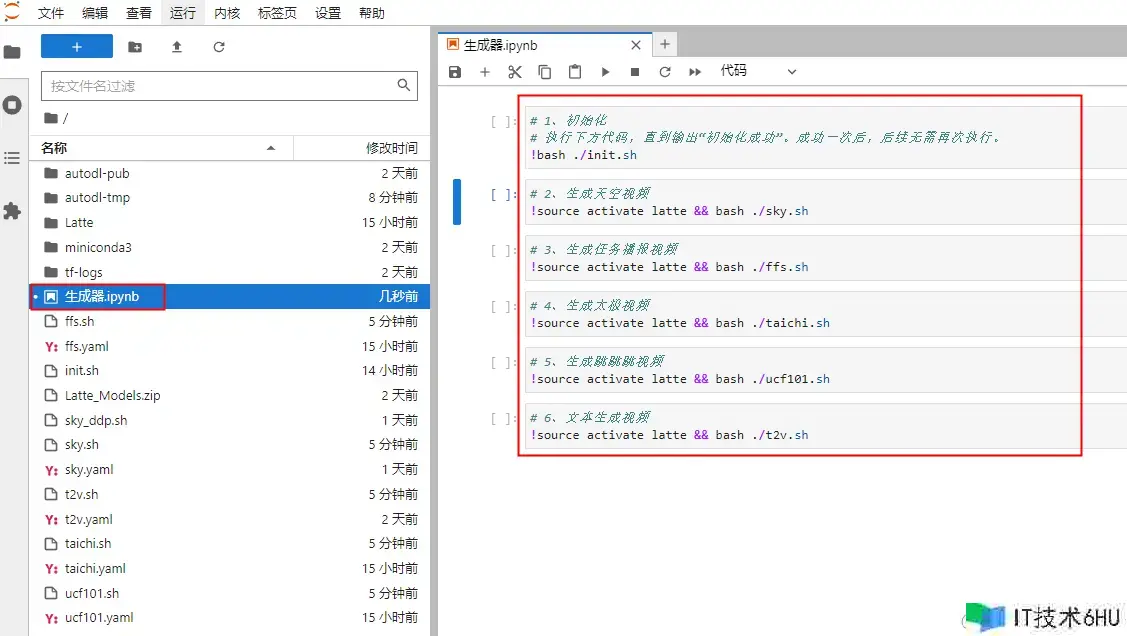1127x636 pixels.
Task: Copy the selected cell
Action: tap(545, 72)
